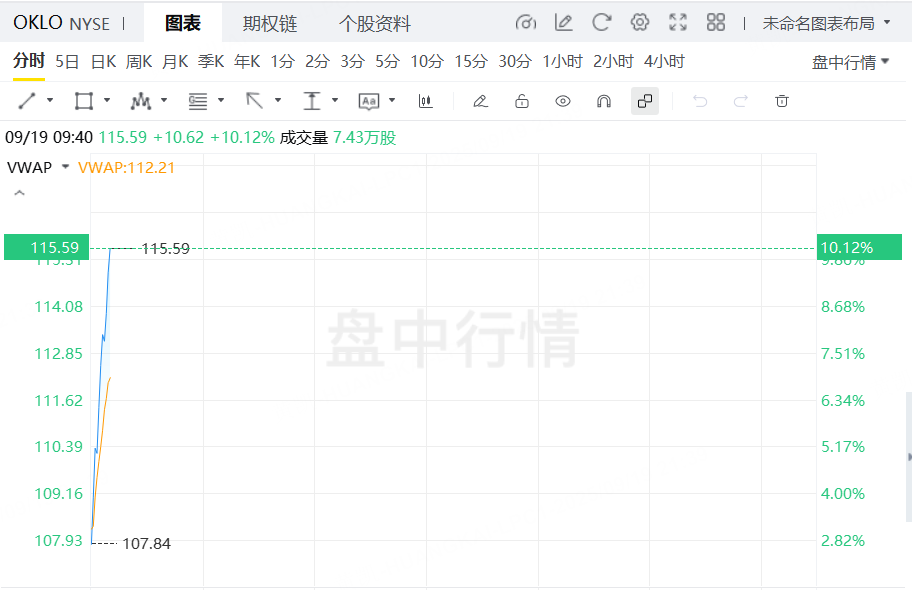Select the 1小时 timeframe
The height and width of the screenshot is (590, 912).
point(562,61)
